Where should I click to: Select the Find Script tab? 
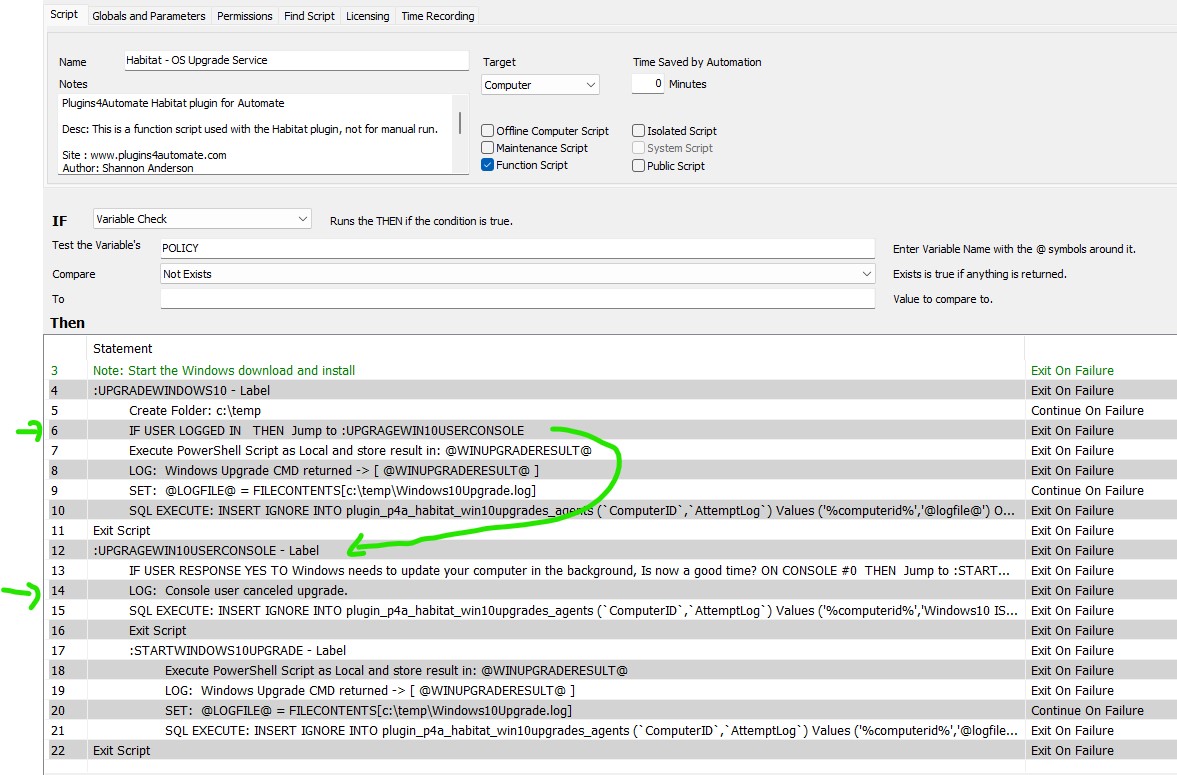(x=309, y=16)
